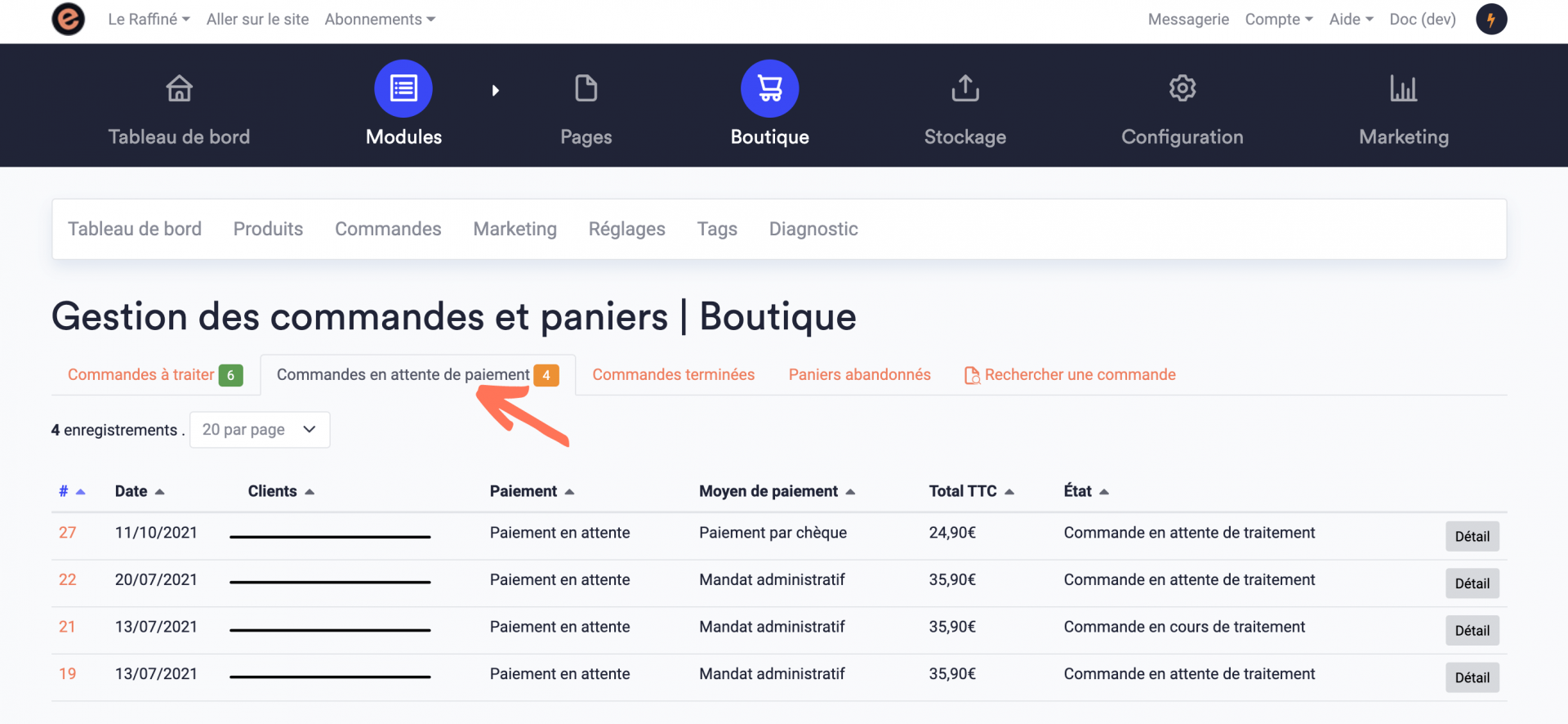The image size is (1568, 724).
Task: Select the Modules list icon
Action: (x=403, y=88)
